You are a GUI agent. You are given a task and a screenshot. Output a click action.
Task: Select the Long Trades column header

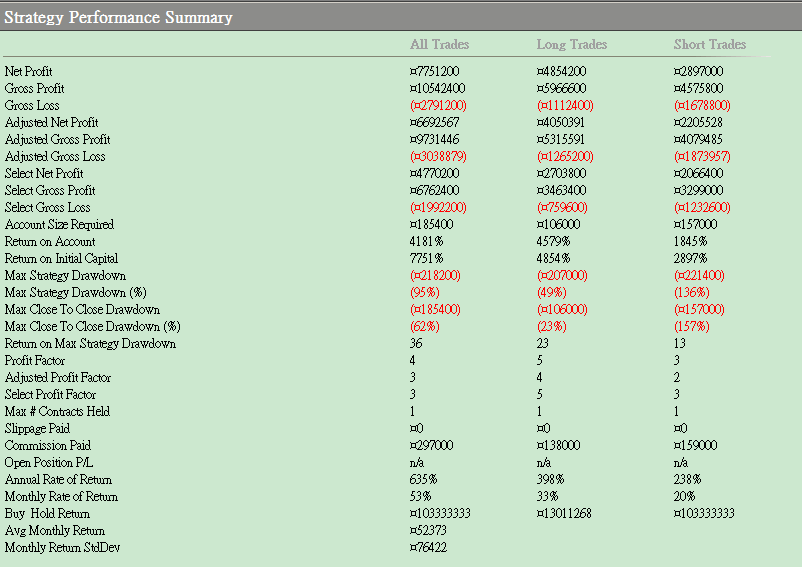571,44
